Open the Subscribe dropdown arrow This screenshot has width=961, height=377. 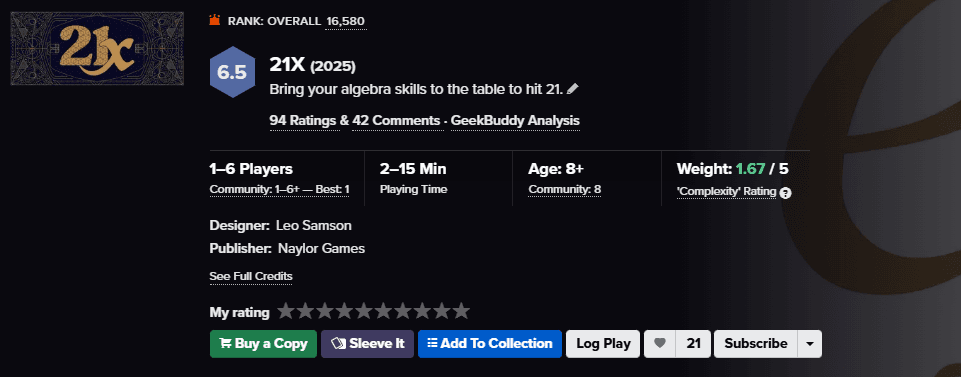click(810, 344)
